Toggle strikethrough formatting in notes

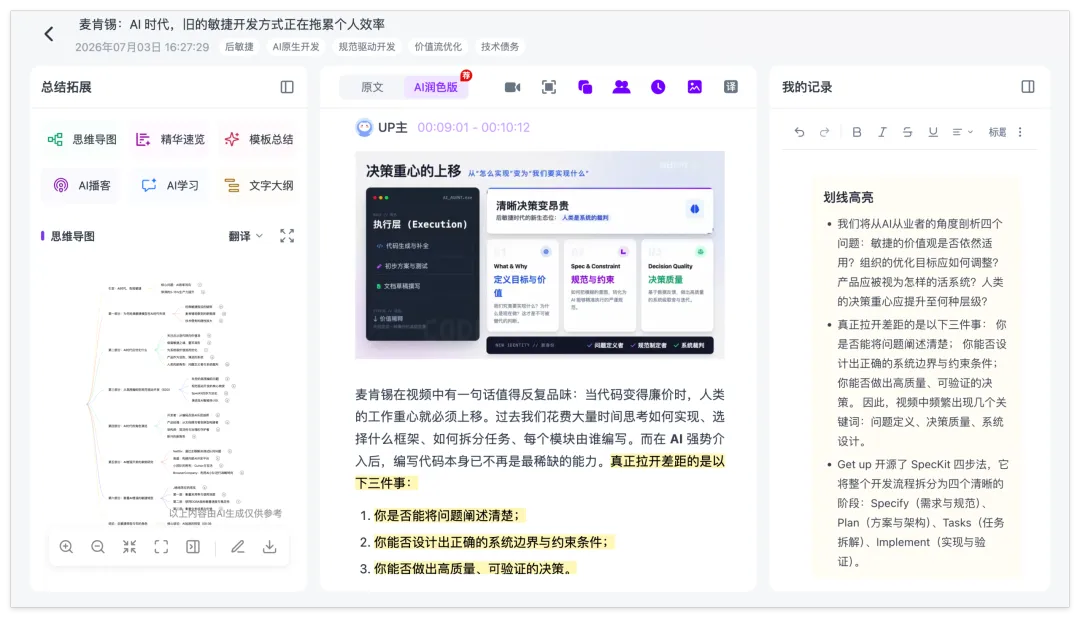(907, 132)
